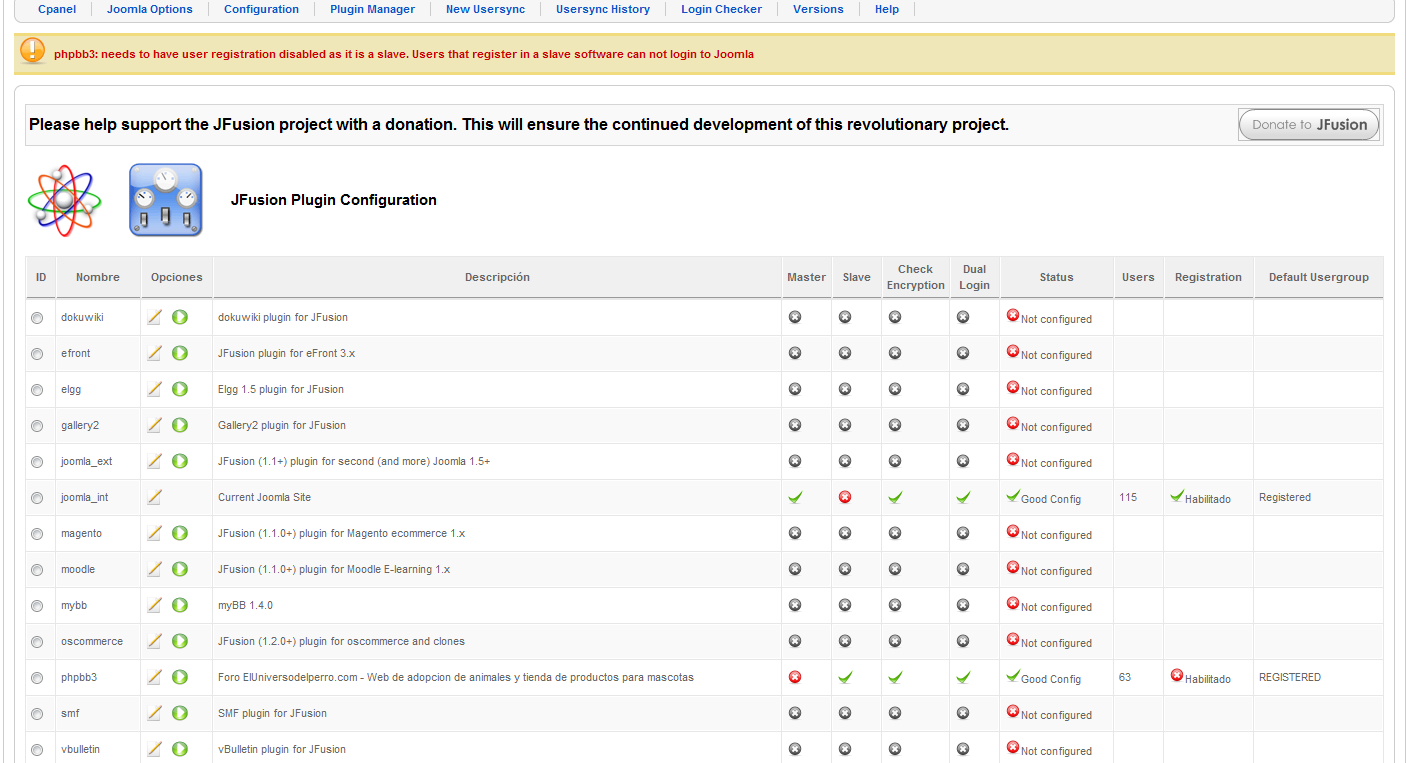Select the elgg radio button

point(37,390)
